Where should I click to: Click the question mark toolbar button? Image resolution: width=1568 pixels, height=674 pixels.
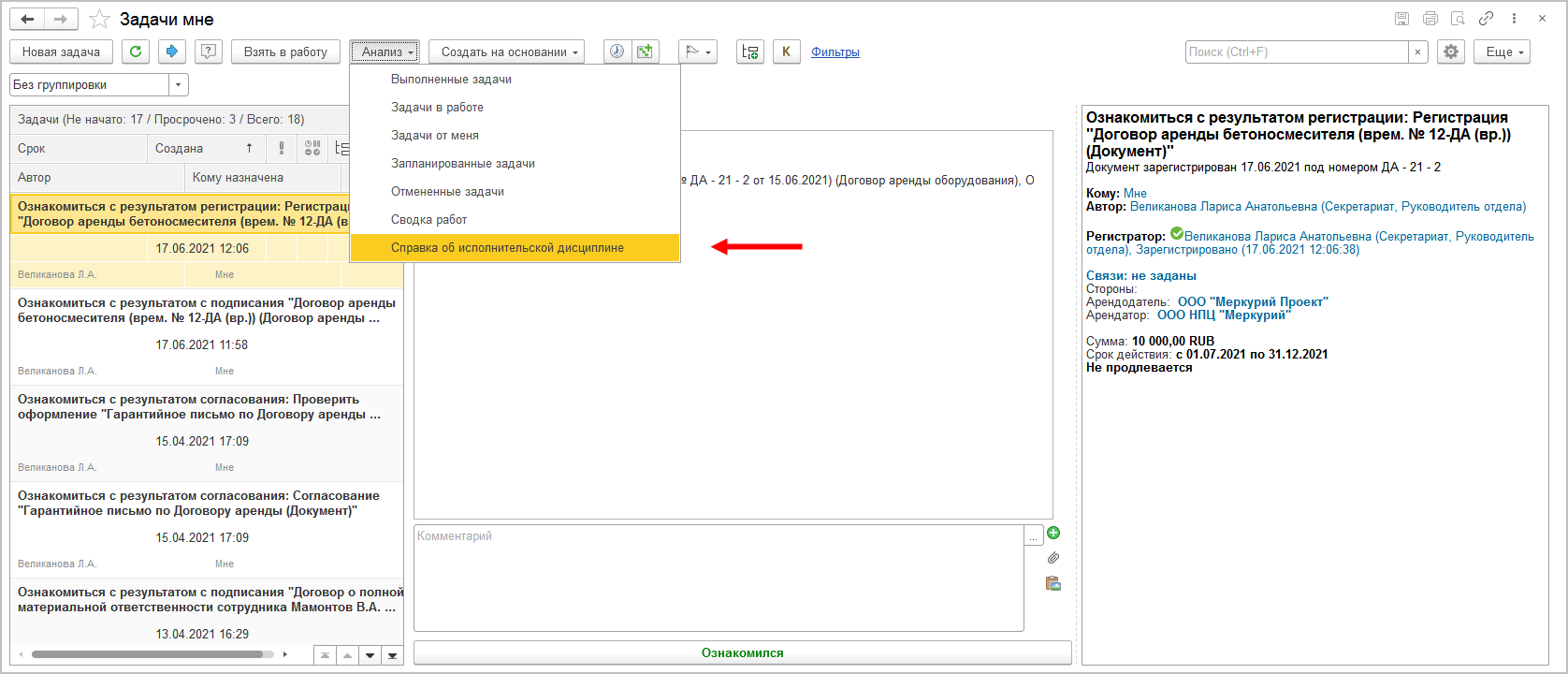point(209,51)
